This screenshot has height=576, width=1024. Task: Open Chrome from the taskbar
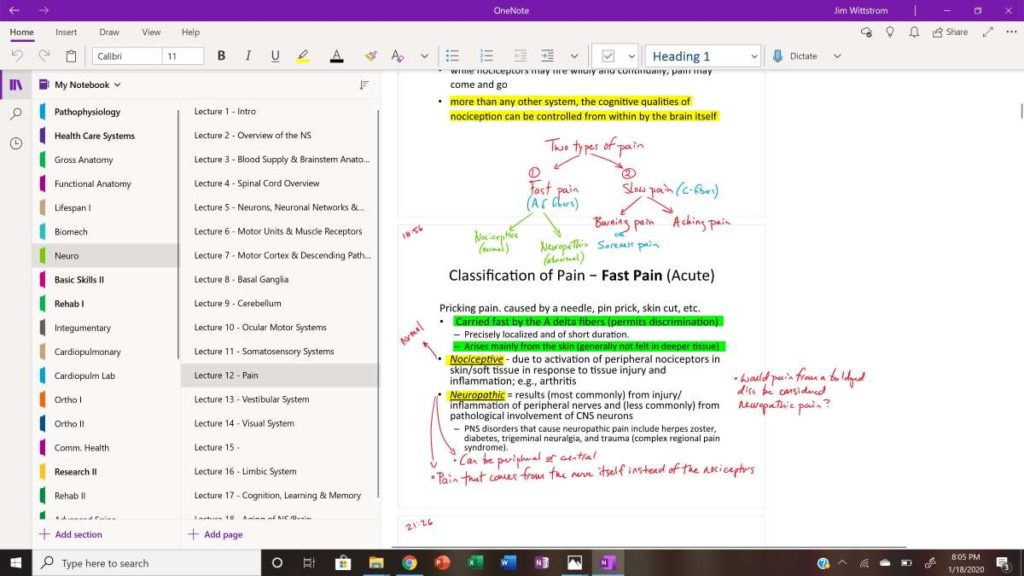(409, 563)
